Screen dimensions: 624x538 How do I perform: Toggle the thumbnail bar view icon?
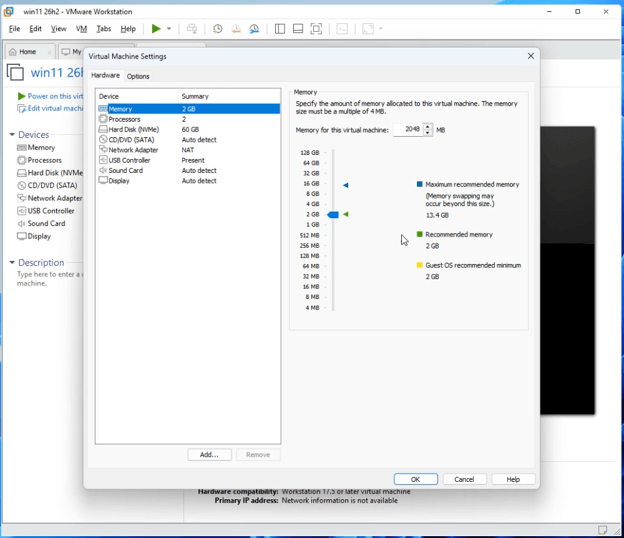click(x=298, y=29)
